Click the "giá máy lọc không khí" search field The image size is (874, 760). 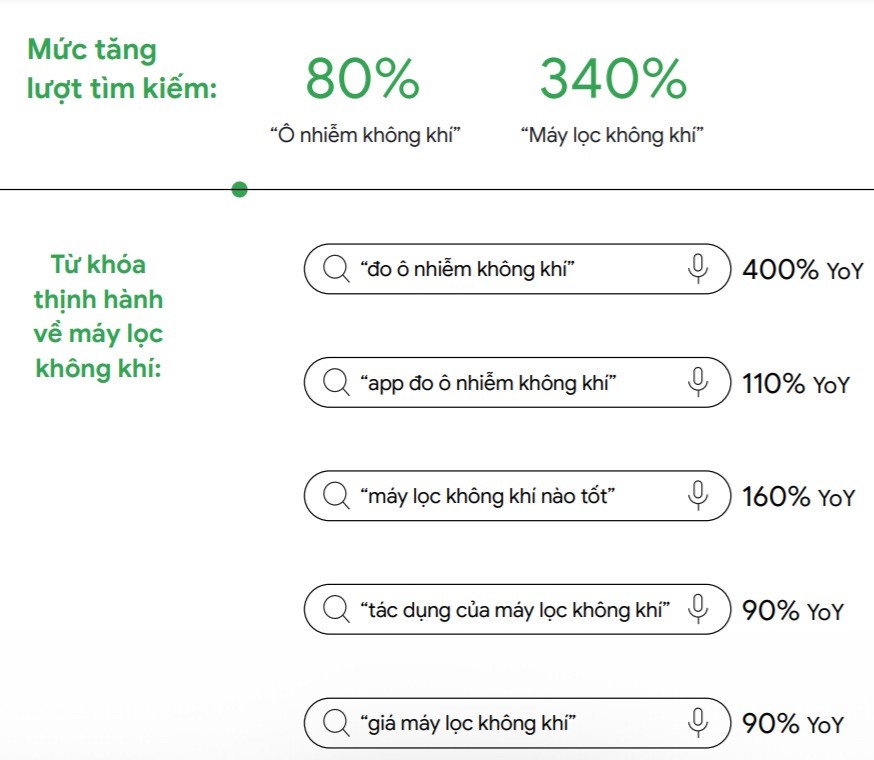click(x=517, y=723)
